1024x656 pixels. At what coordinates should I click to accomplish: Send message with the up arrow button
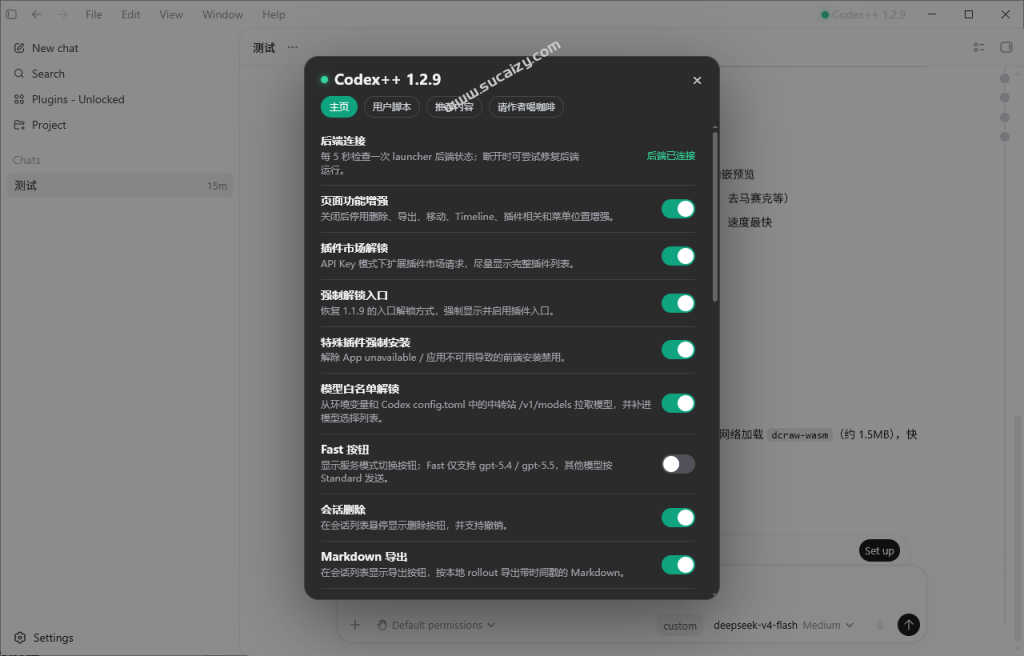click(908, 625)
